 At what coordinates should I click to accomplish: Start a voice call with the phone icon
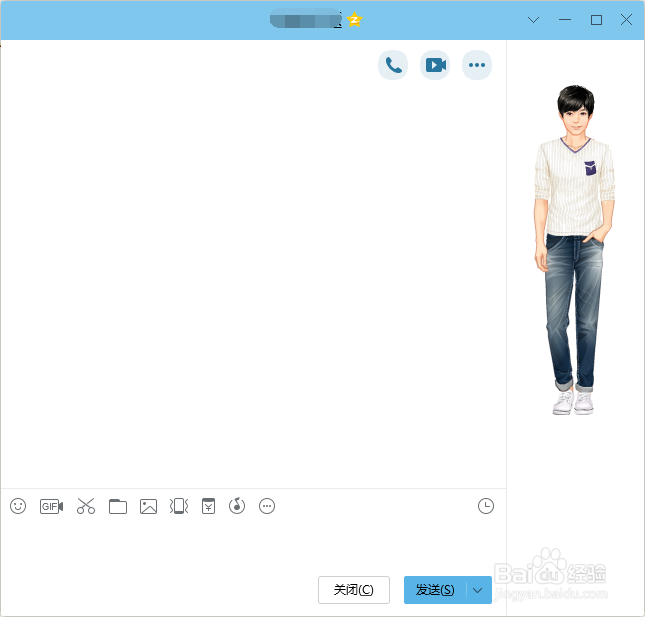click(393, 65)
